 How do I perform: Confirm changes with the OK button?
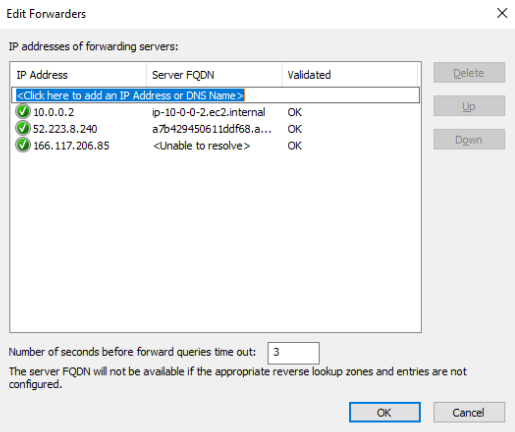click(x=385, y=412)
